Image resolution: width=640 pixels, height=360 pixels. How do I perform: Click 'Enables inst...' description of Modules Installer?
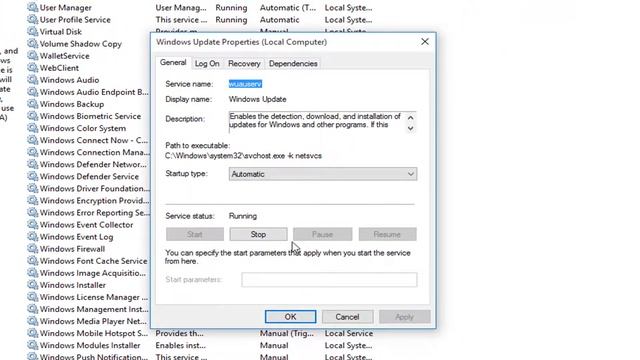[180, 345]
